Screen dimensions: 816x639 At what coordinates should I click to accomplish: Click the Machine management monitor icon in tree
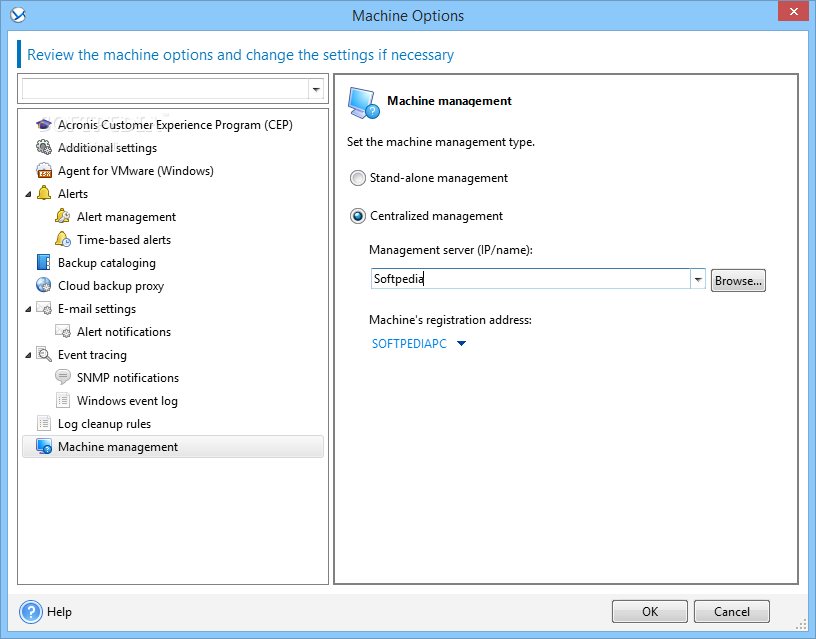(44, 446)
